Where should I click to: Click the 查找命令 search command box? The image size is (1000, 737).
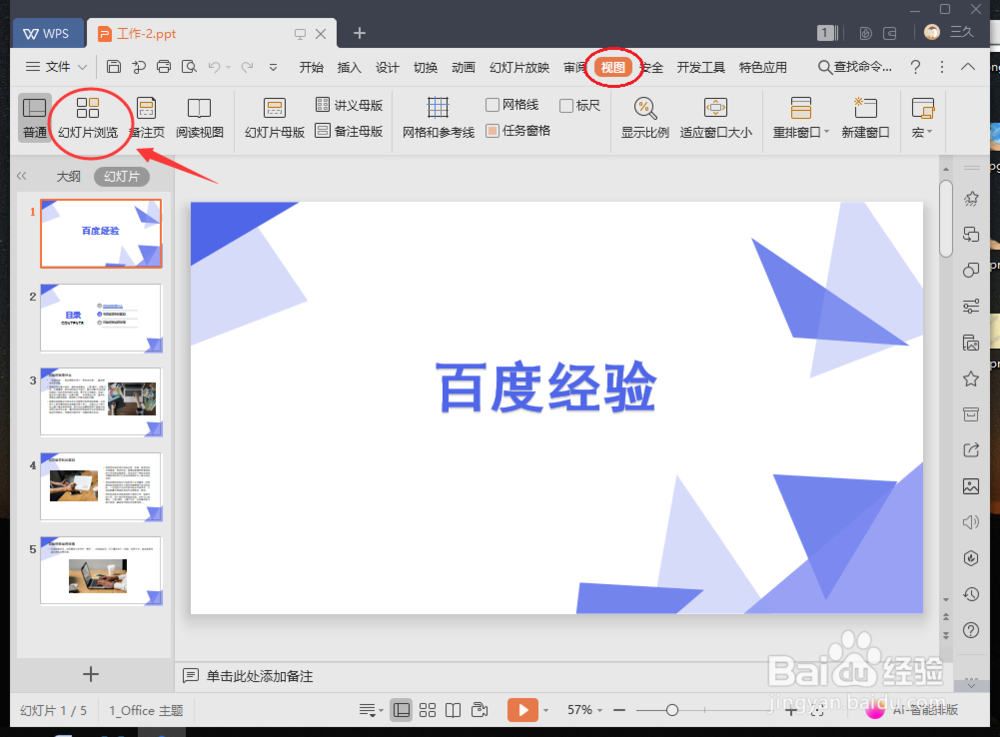click(855, 67)
